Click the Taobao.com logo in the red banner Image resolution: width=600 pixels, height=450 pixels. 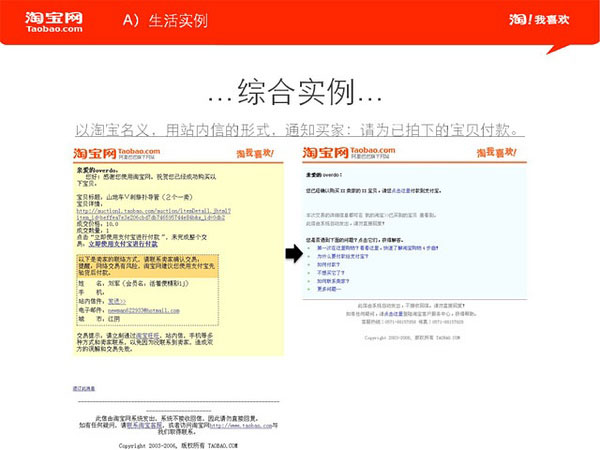pos(54,22)
